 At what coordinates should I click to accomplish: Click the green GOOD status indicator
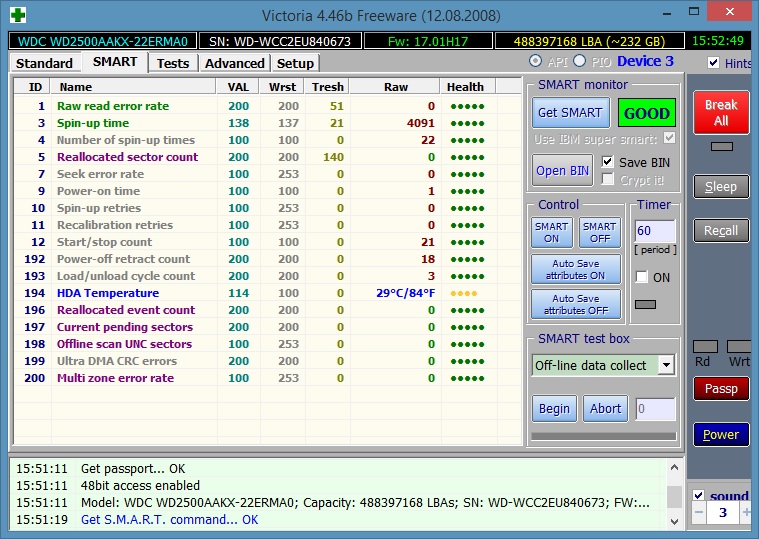coord(647,113)
